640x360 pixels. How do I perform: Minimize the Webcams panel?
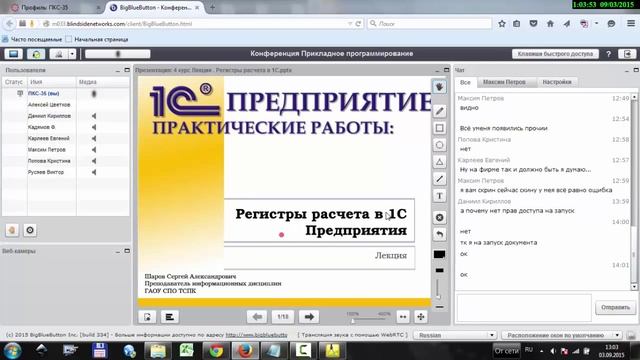click(x=118, y=251)
